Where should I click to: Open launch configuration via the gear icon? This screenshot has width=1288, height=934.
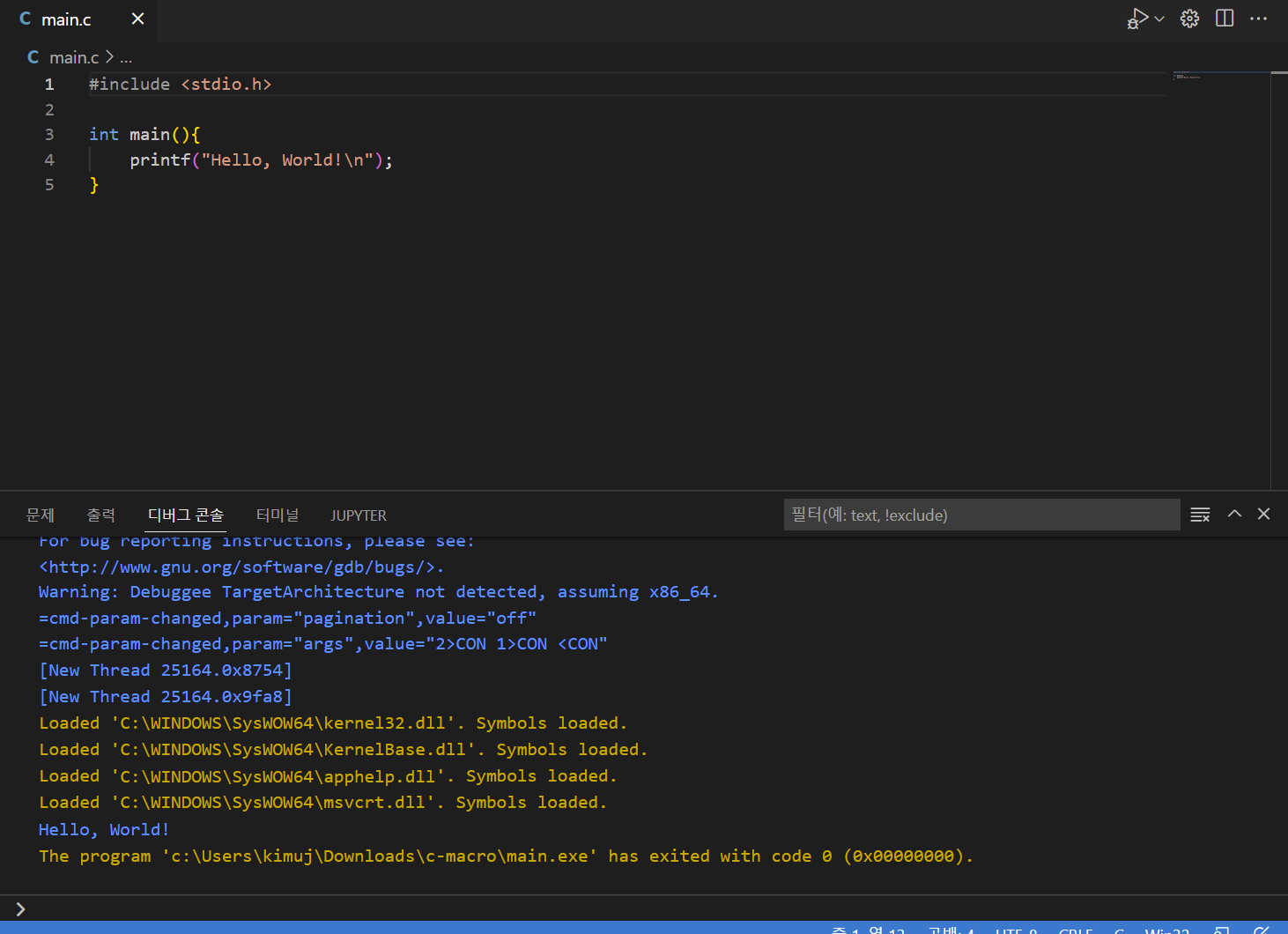(x=1188, y=18)
